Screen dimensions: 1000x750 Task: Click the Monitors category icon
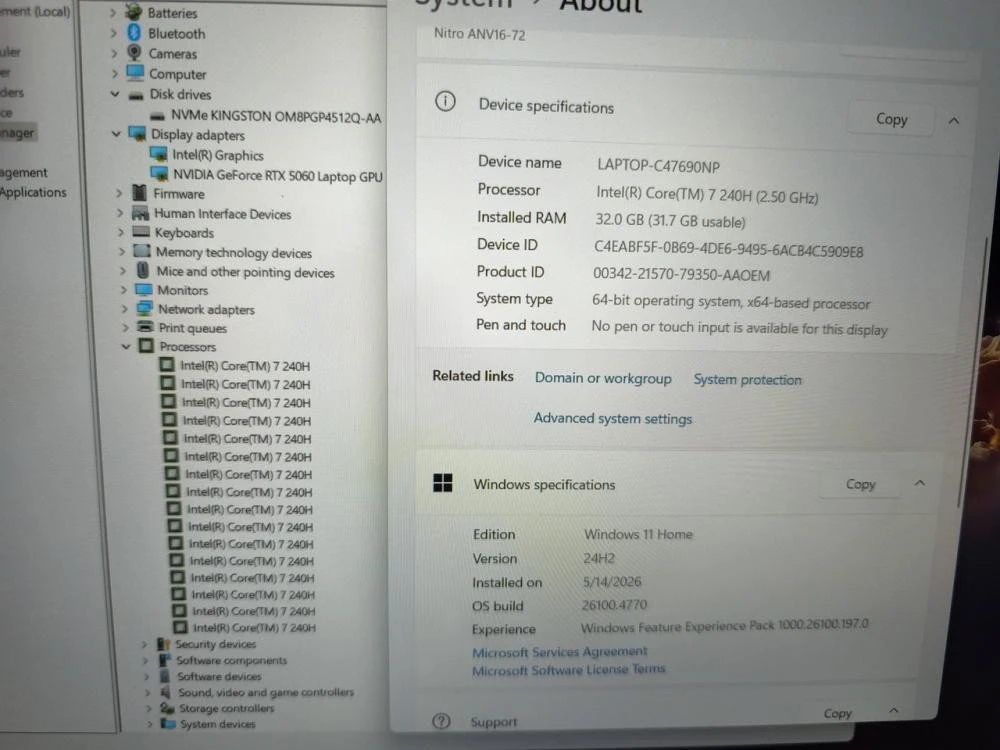(144, 290)
